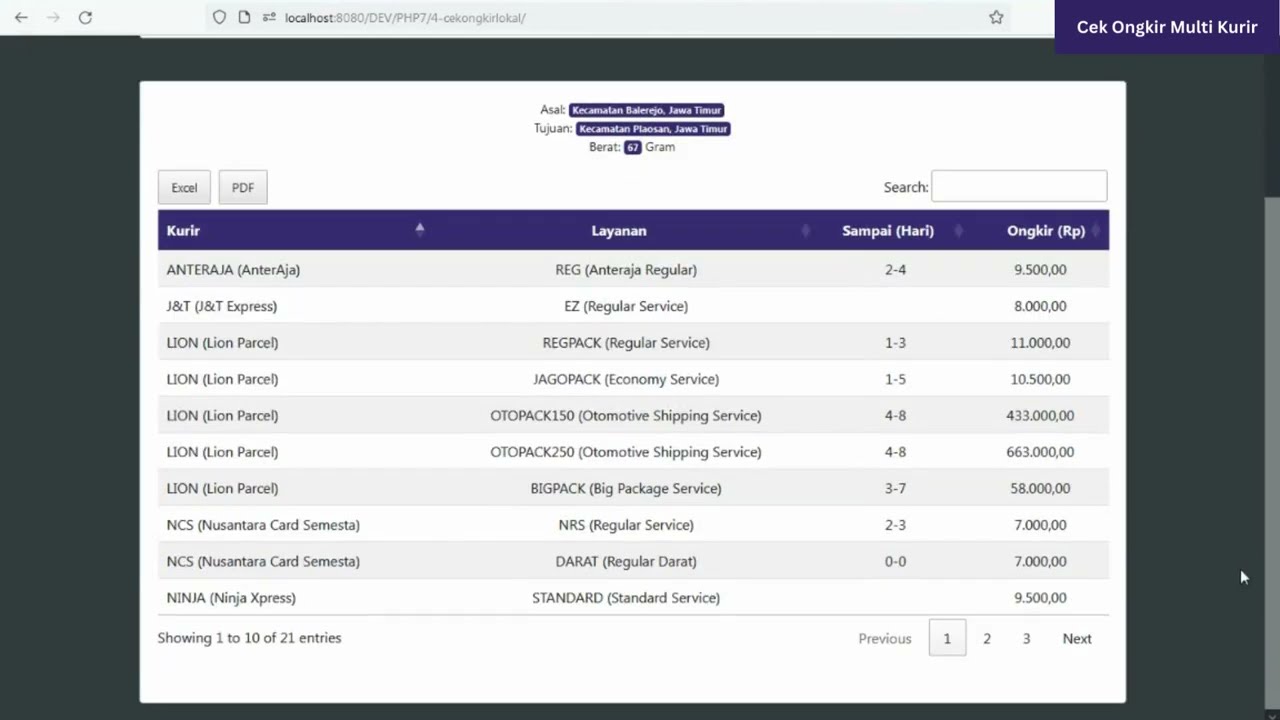Click the address bar URL

click(405, 18)
